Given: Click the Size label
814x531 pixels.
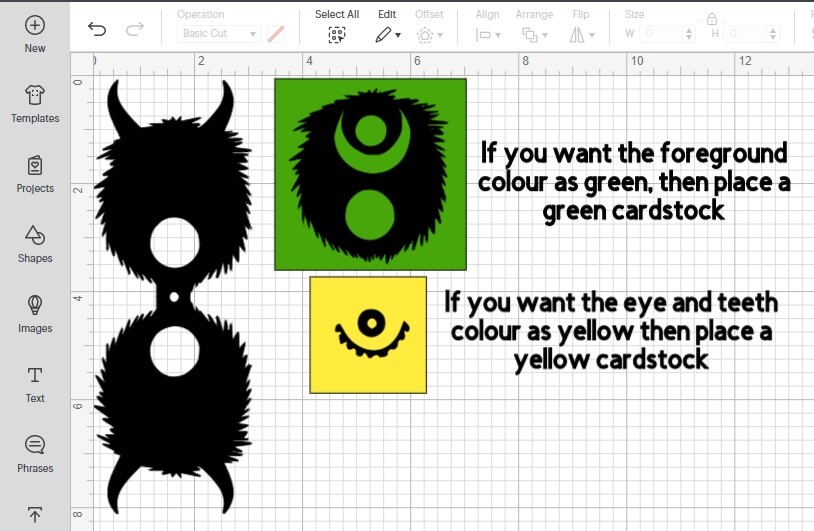Looking at the screenshot, I should (634, 15).
